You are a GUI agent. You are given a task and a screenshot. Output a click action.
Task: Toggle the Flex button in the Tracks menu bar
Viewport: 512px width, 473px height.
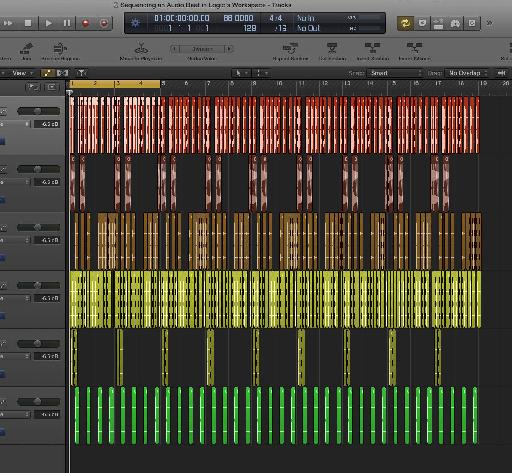(x=63, y=73)
